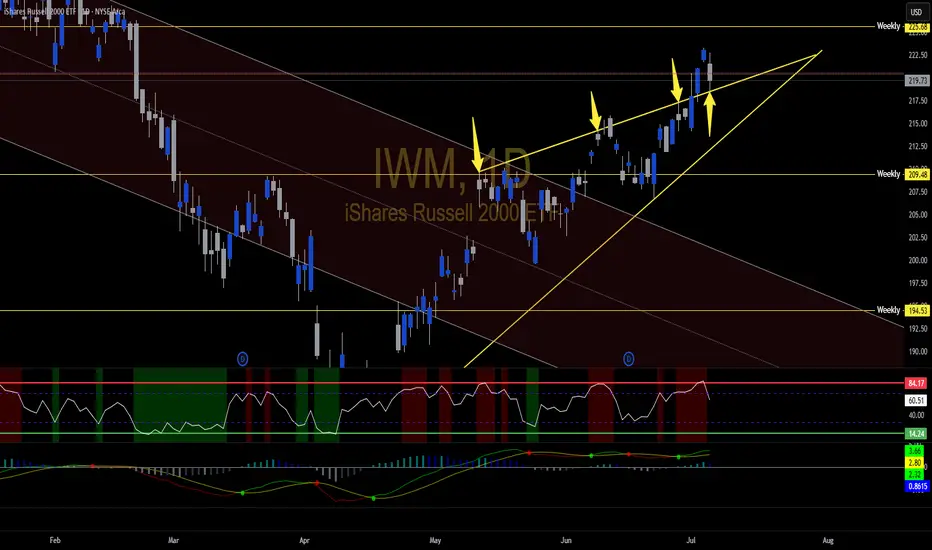Click the May label on time axis
Image resolution: width=932 pixels, height=550 pixels.
click(435, 540)
